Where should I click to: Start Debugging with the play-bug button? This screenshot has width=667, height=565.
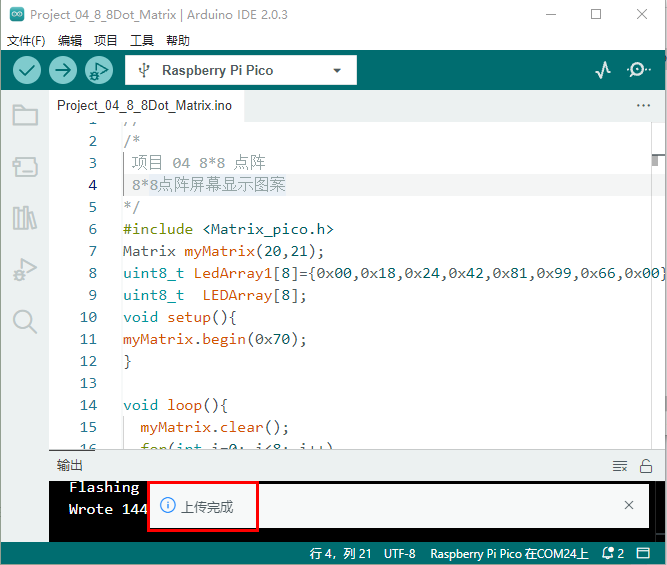tap(99, 70)
